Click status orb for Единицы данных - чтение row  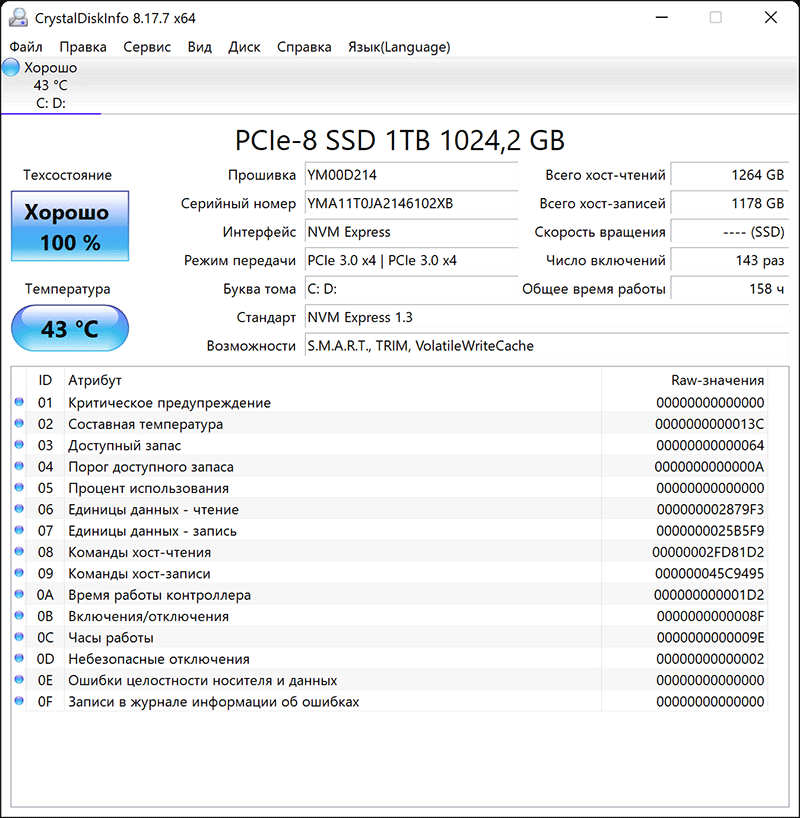click(19, 509)
